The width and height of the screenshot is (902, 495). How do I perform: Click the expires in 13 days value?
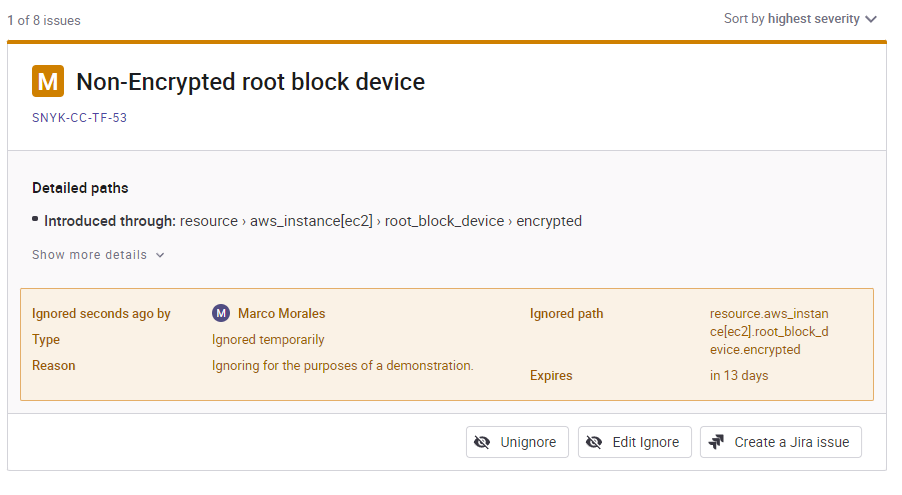(x=739, y=375)
